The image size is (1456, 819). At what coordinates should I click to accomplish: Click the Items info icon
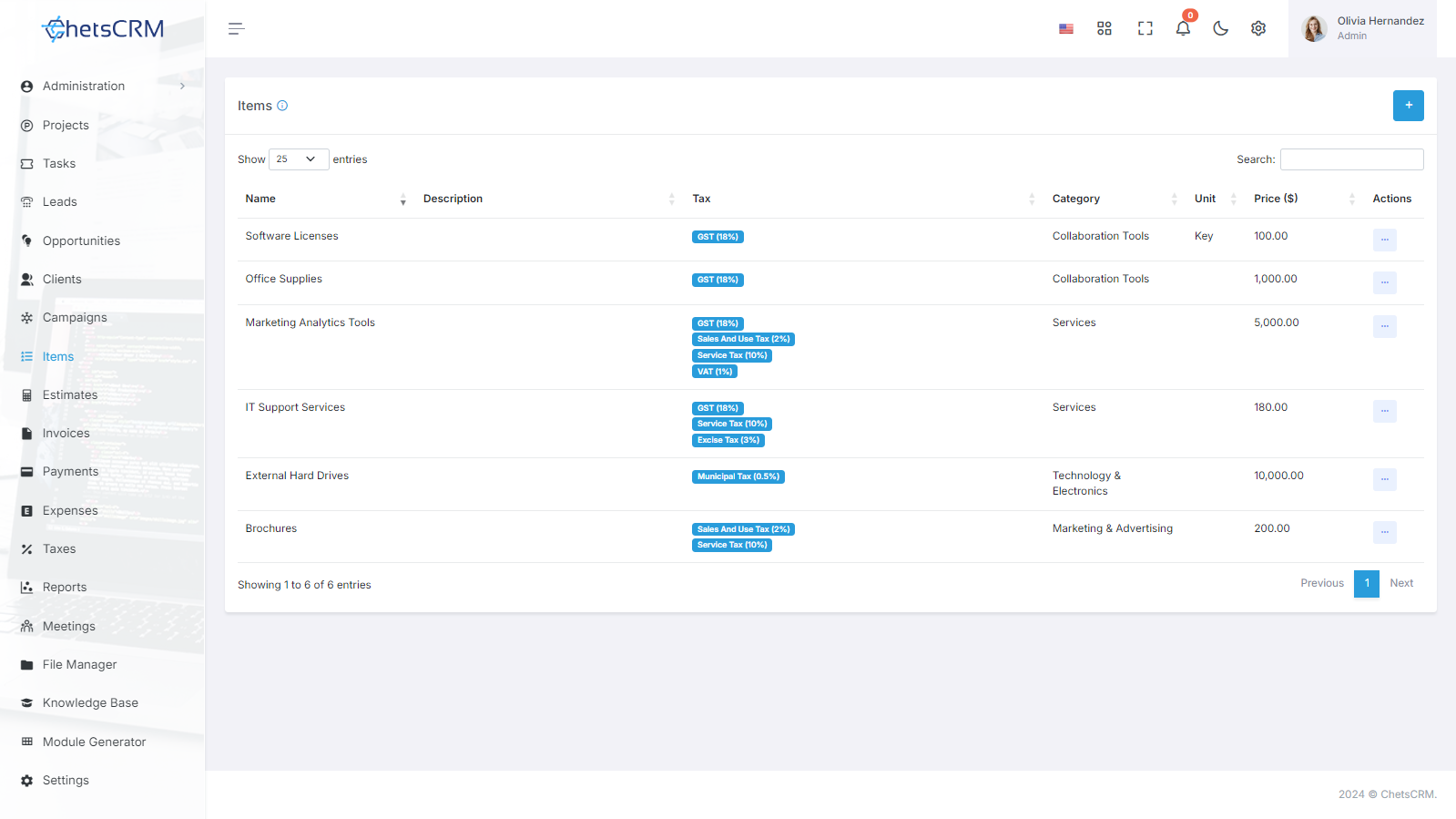282,106
